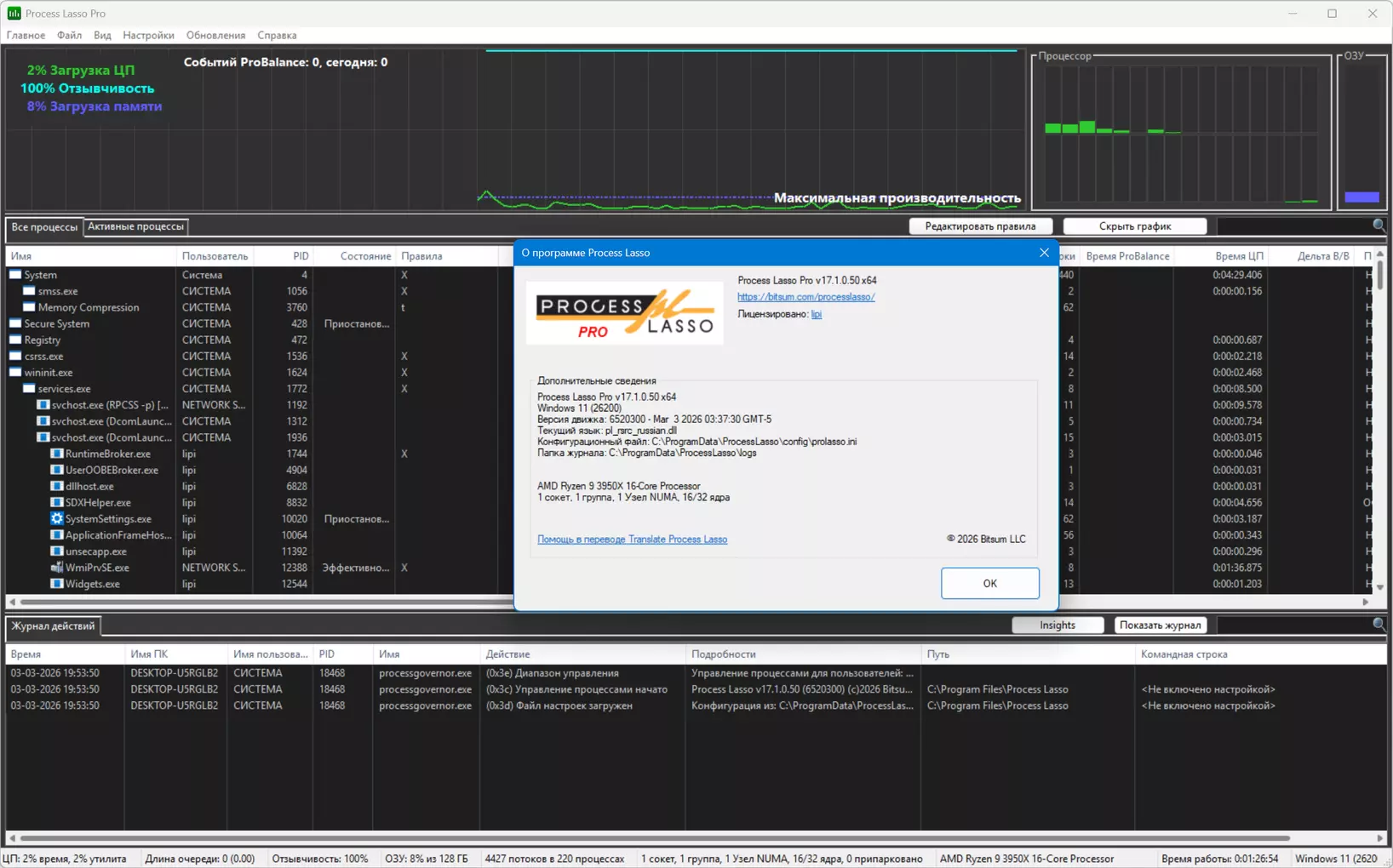Select the wininit.exe process row
Viewport: 1393px width, 868px height.
(49, 373)
